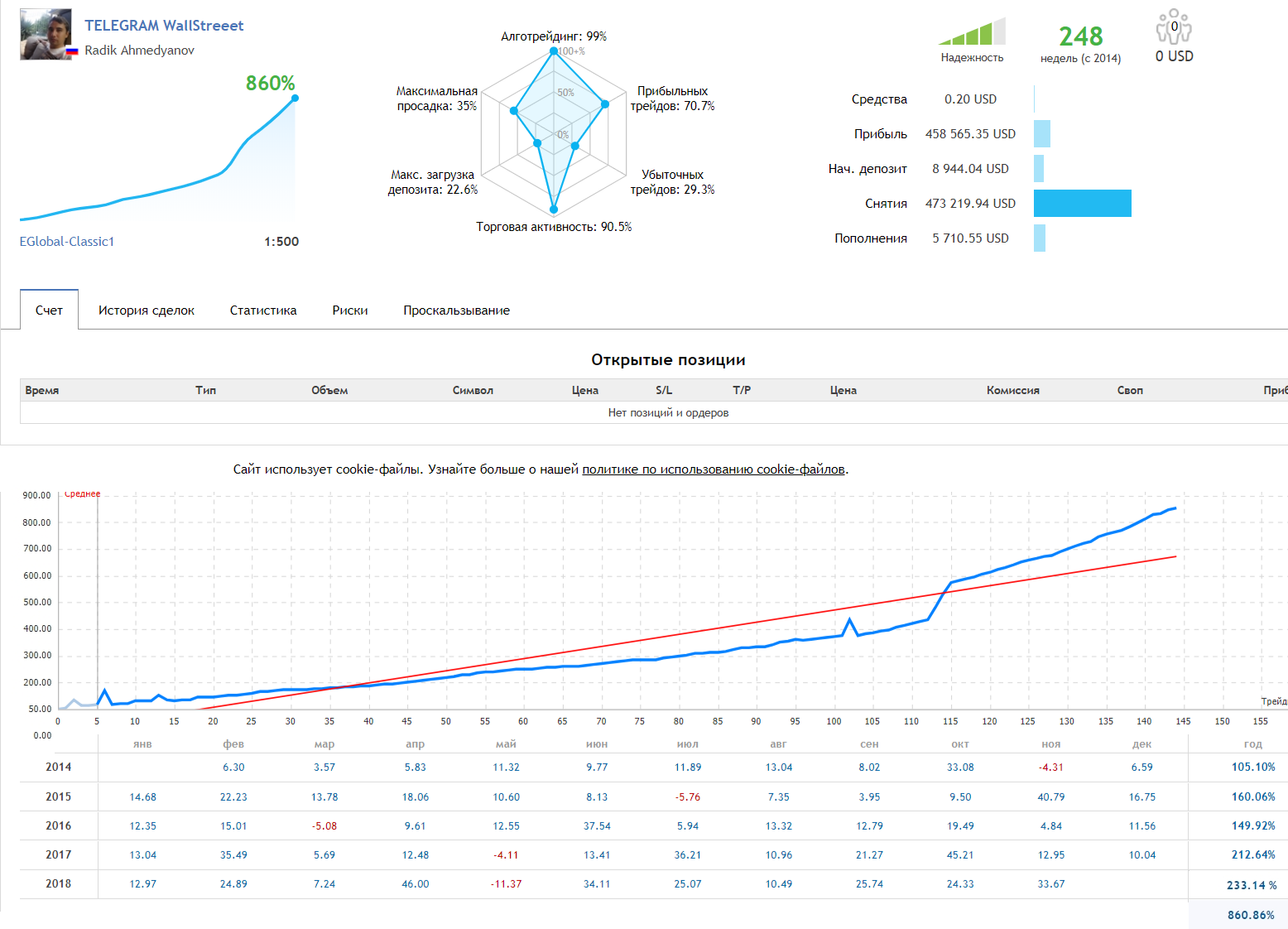Click the 0 USD subscription price

tap(1174, 56)
